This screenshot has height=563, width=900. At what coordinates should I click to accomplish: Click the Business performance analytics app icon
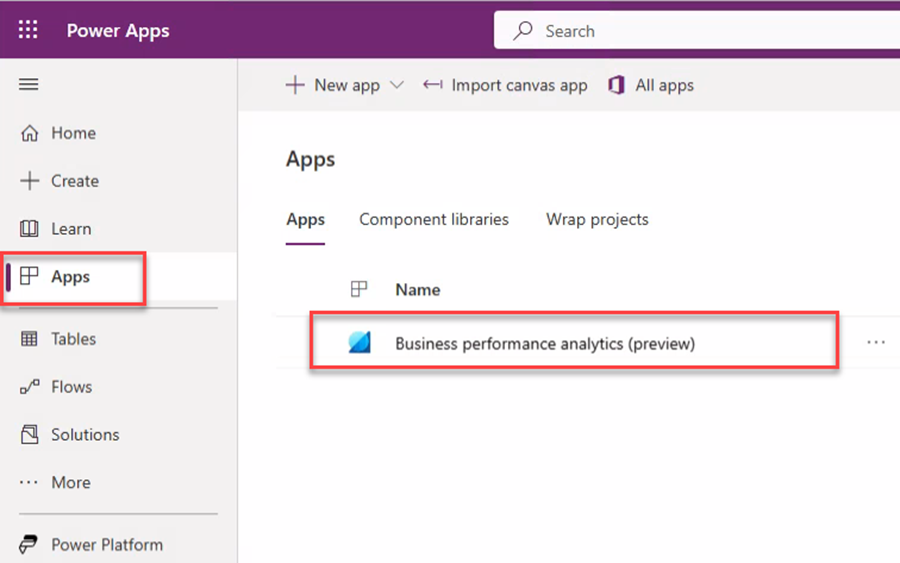click(359, 343)
